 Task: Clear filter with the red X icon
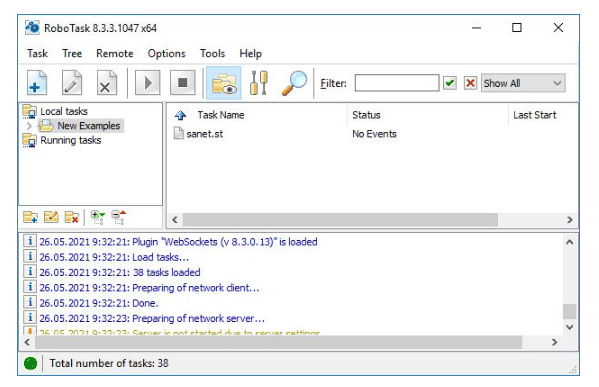(x=470, y=83)
